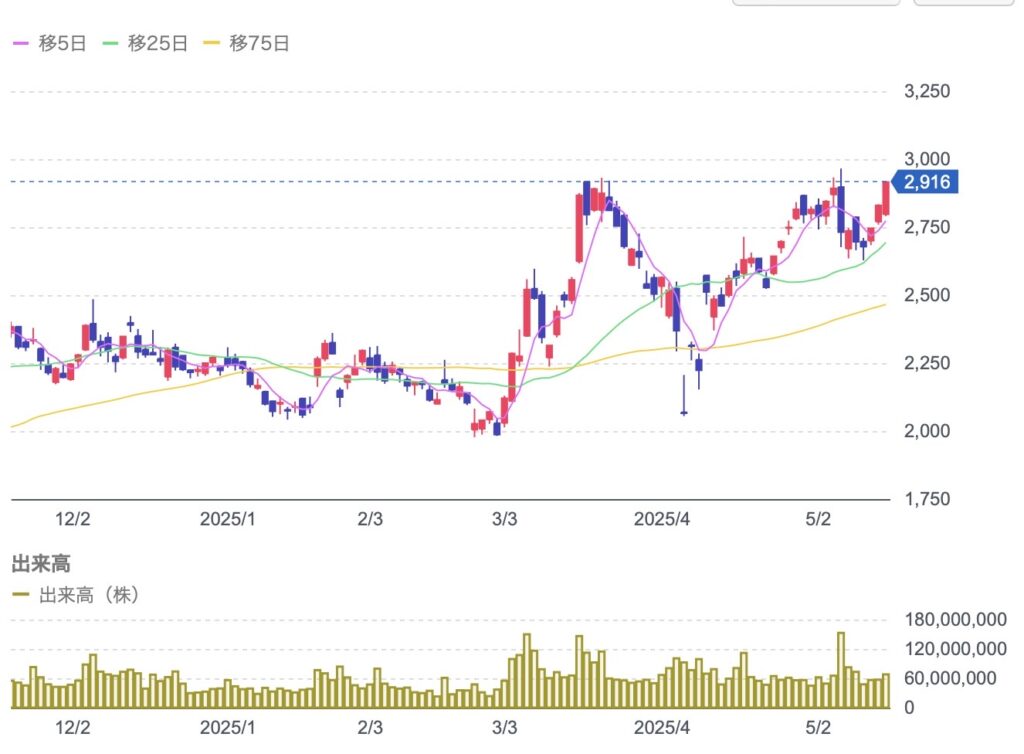
Task: Click the 2,500 price axis label
Action: [x=927, y=295]
